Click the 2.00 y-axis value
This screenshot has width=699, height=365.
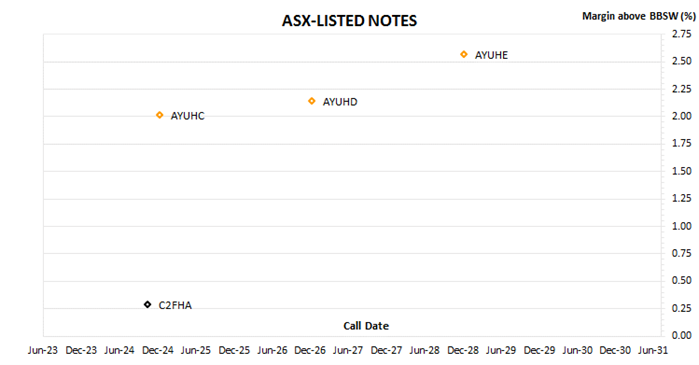pos(682,116)
